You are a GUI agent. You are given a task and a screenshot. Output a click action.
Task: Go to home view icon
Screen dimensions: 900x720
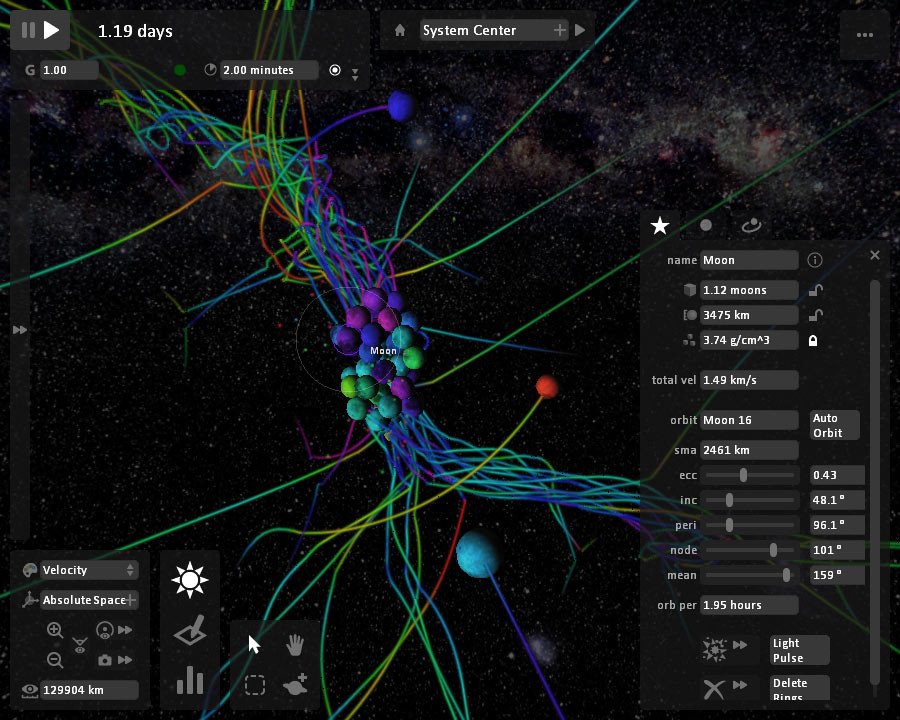point(400,30)
